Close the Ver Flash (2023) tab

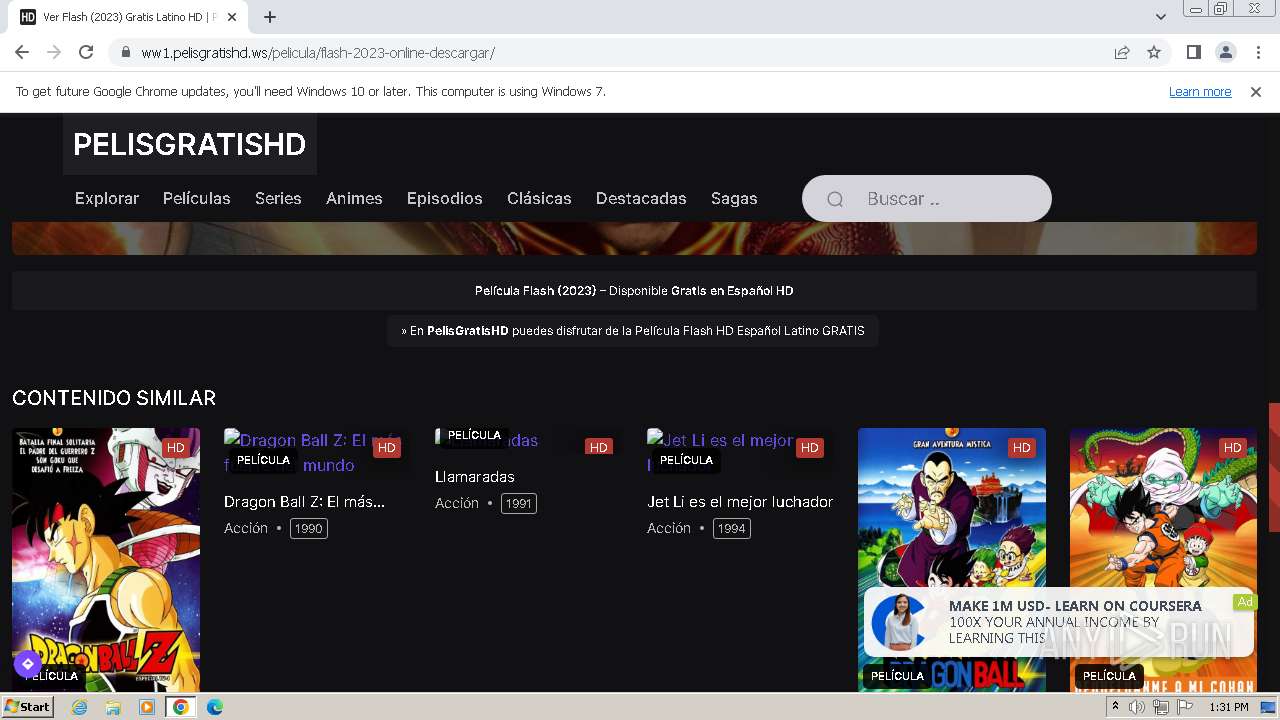point(232,17)
